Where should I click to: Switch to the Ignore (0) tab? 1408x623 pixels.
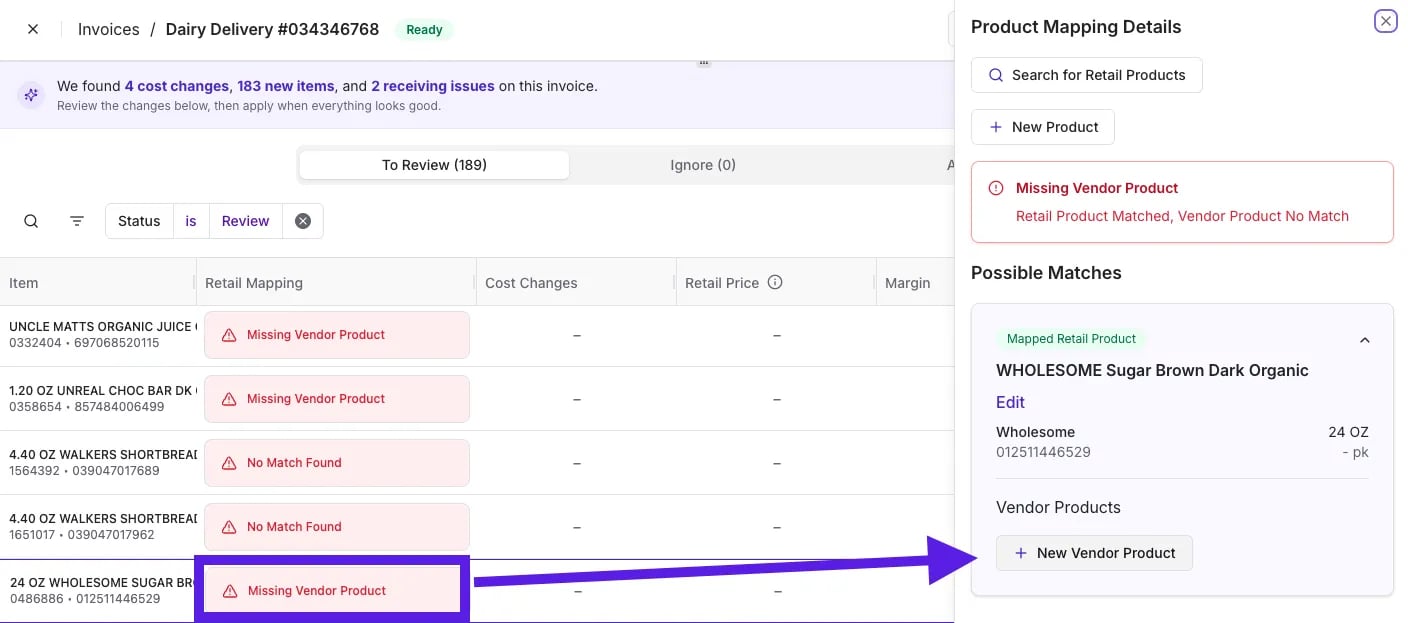pos(703,165)
